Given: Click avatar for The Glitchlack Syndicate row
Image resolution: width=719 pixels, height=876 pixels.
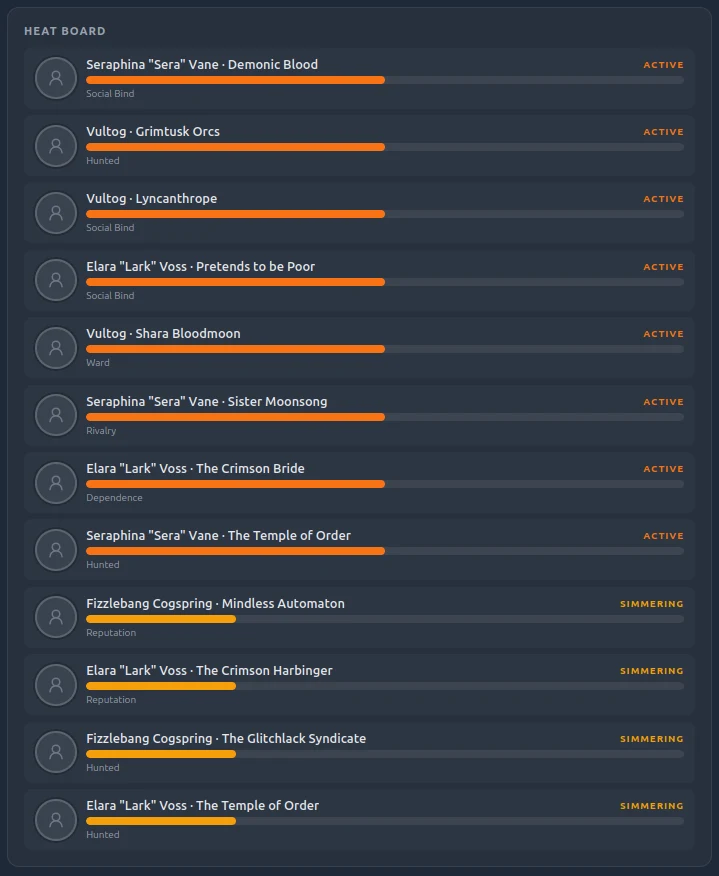Looking at the screenshot, I should [56, 752].
